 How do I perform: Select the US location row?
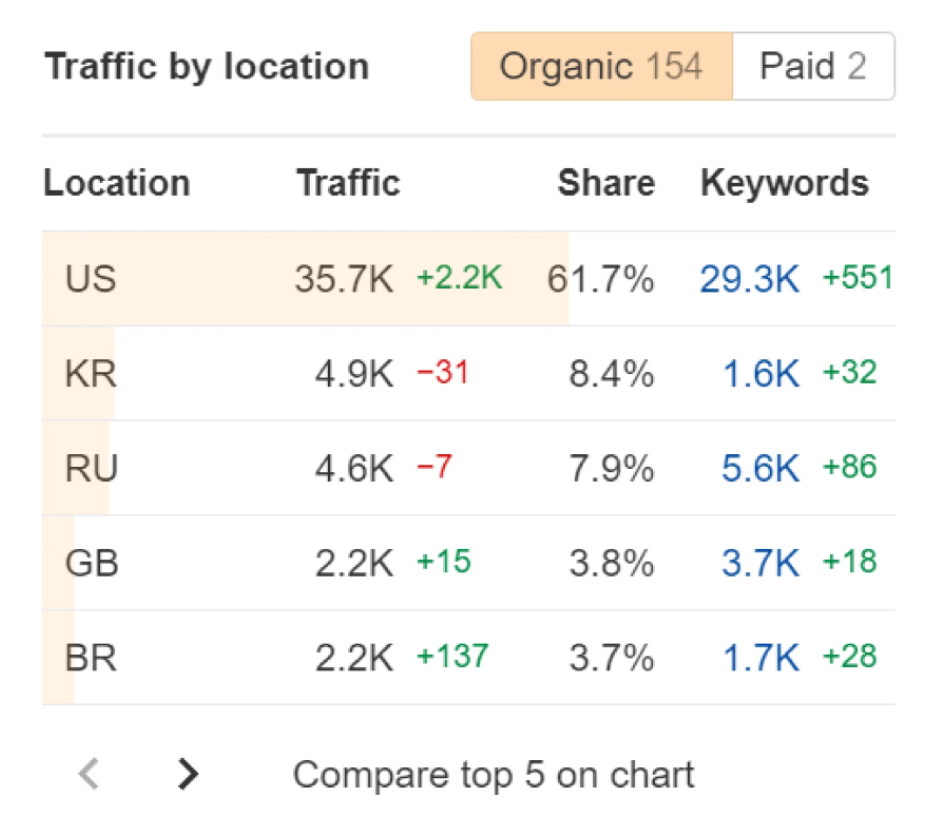point(91,279)
